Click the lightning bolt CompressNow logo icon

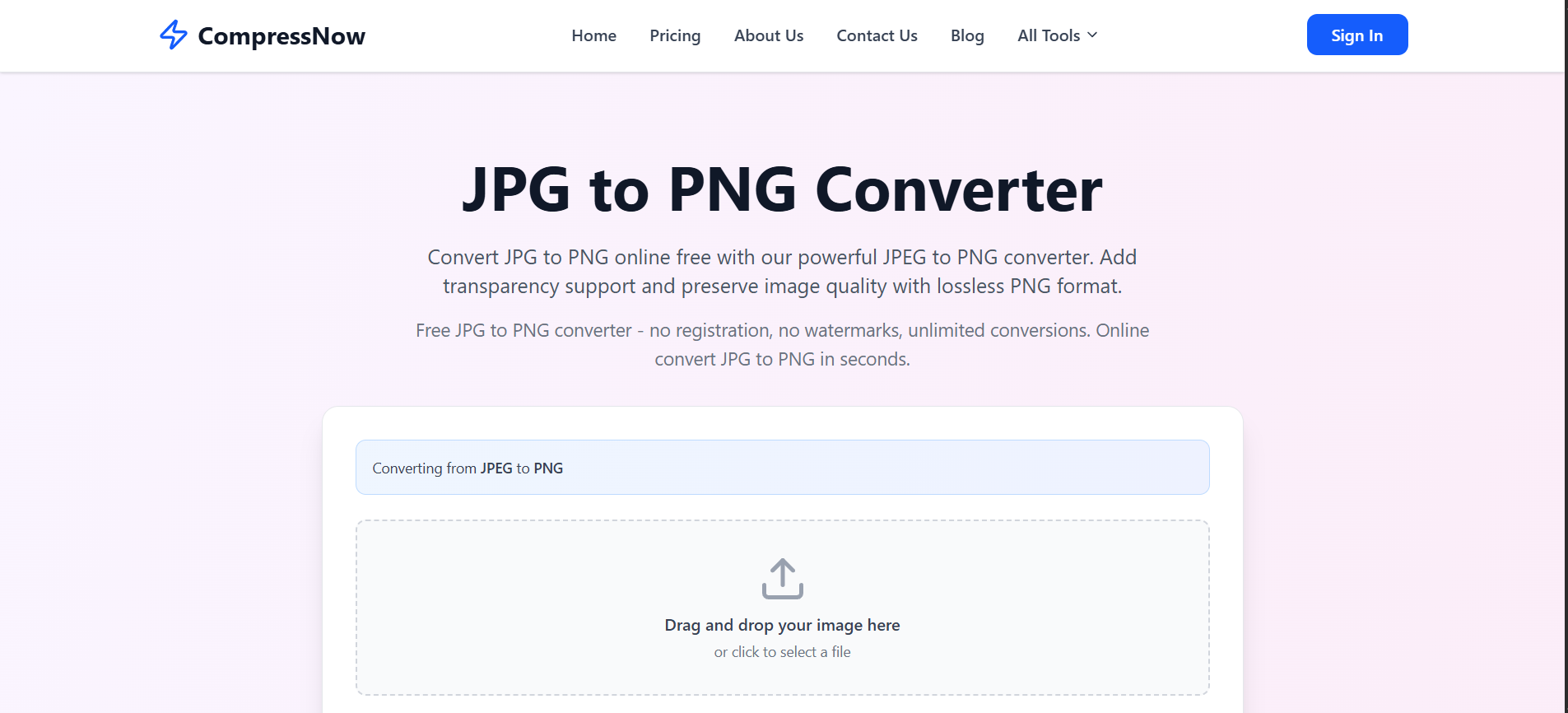click(x=174, y=35)
